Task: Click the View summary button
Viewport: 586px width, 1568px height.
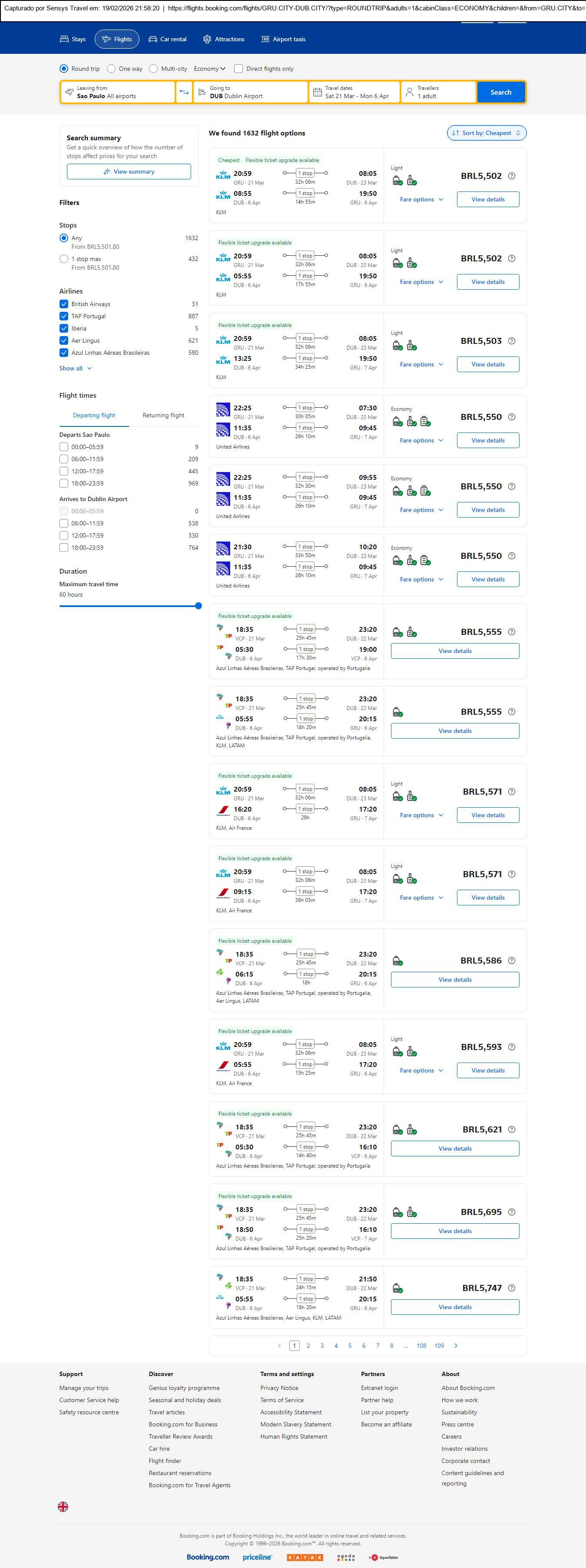Action: (x=129, y=172)
